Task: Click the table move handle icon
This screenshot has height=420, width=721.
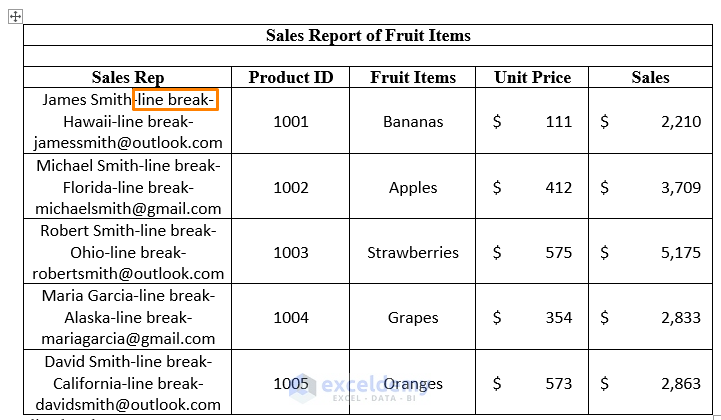Action: [15, 17]
